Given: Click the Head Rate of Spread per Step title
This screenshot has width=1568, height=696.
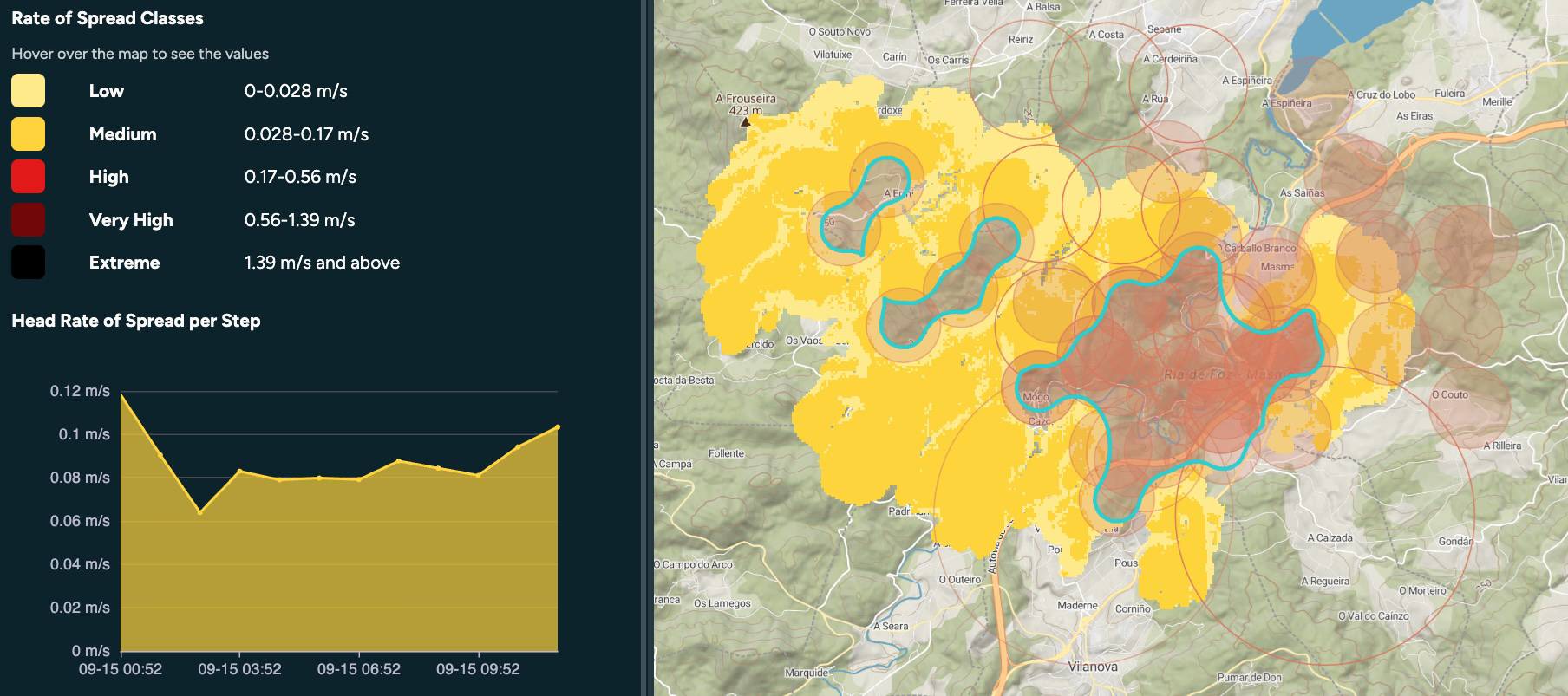Looking at the screenshot, I should [136, 321].
